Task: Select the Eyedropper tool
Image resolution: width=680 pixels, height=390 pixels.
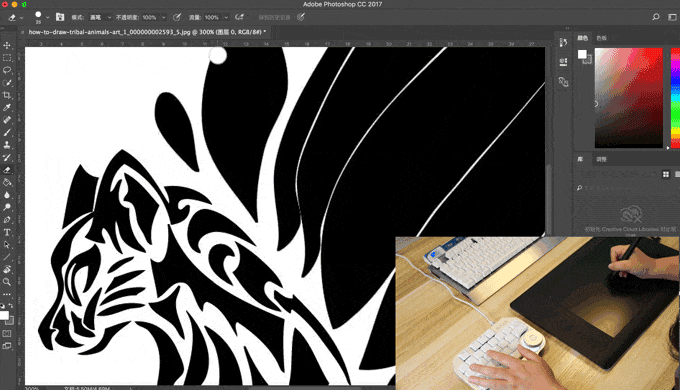Action: click(x=7, y=108)
